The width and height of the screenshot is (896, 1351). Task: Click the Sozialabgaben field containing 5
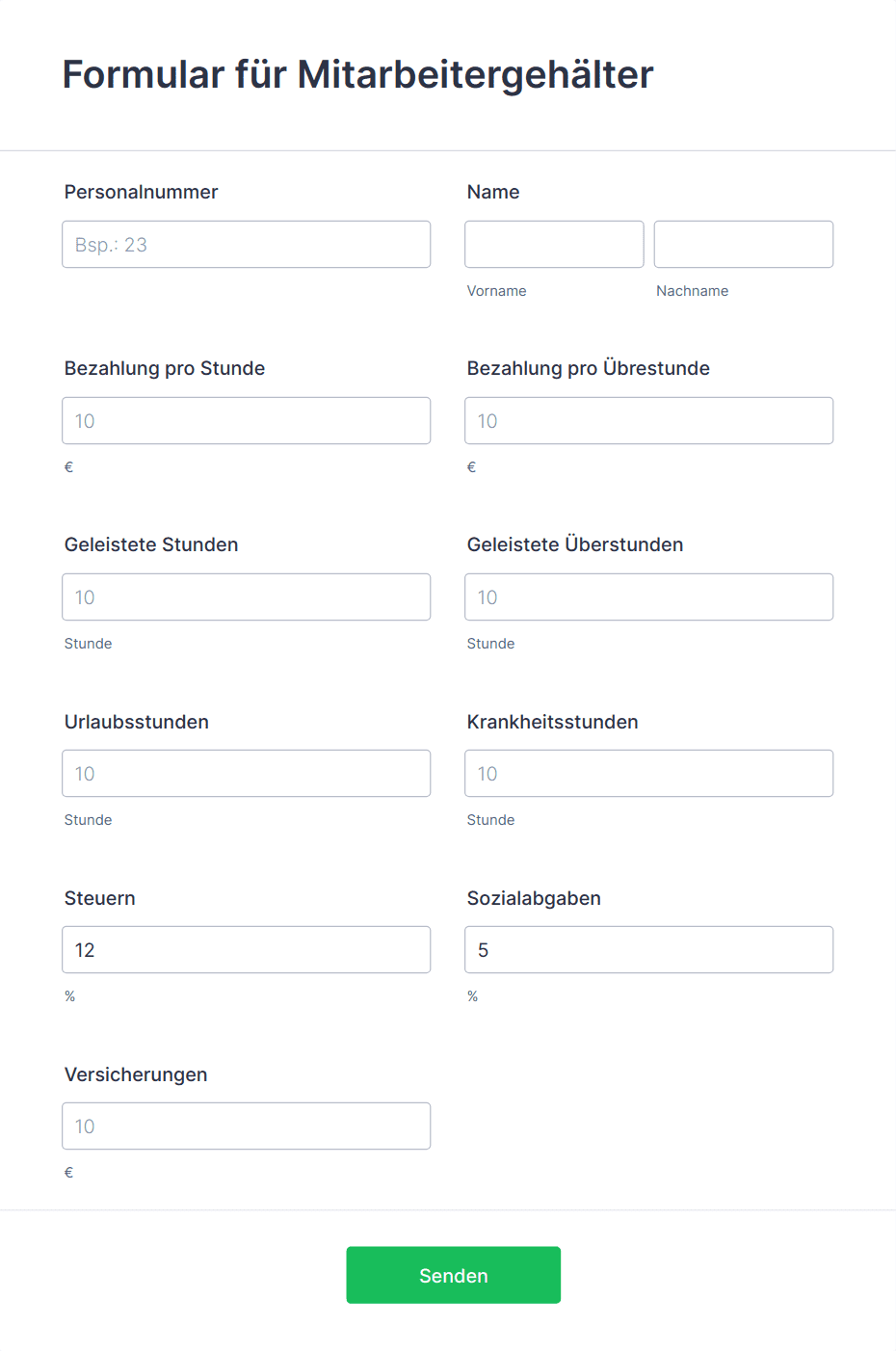tap(648, 950)
